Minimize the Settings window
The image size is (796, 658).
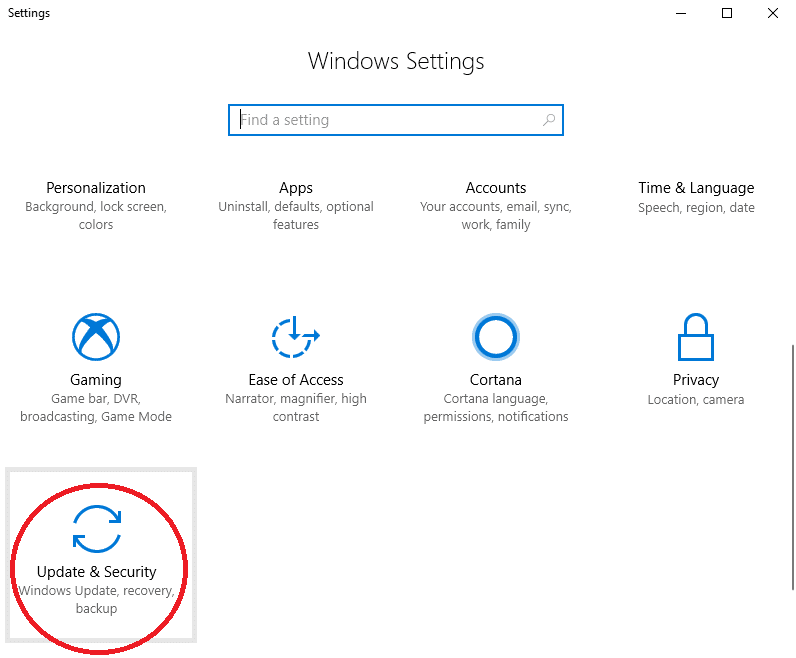pyautogui.click(x=681, y=13)
